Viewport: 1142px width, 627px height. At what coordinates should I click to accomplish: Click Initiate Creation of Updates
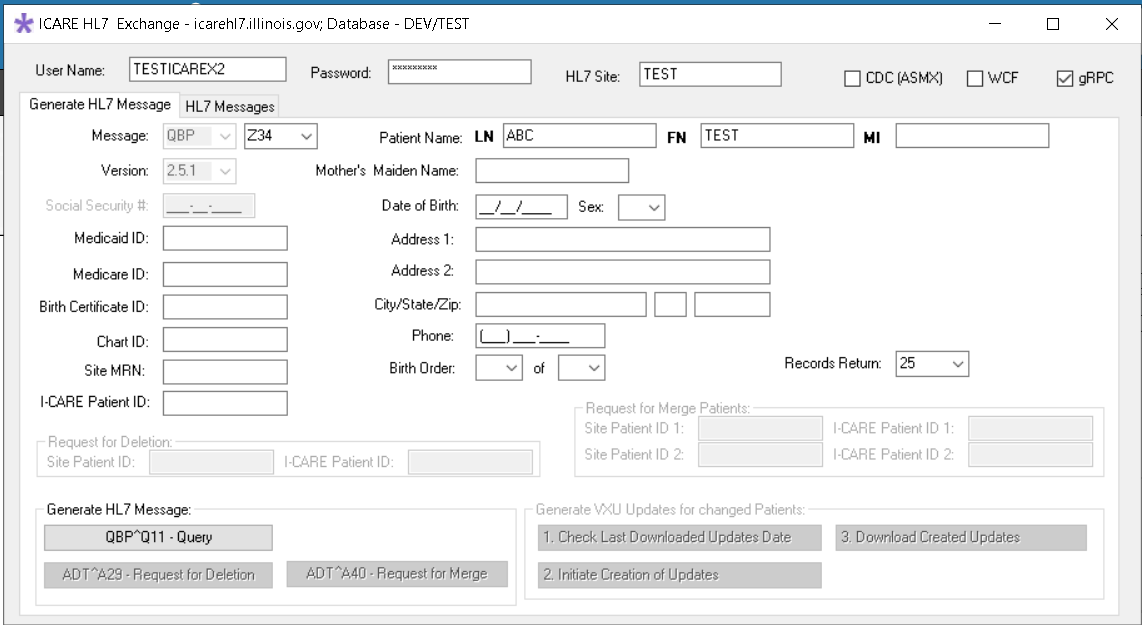(x=679, y=574)
